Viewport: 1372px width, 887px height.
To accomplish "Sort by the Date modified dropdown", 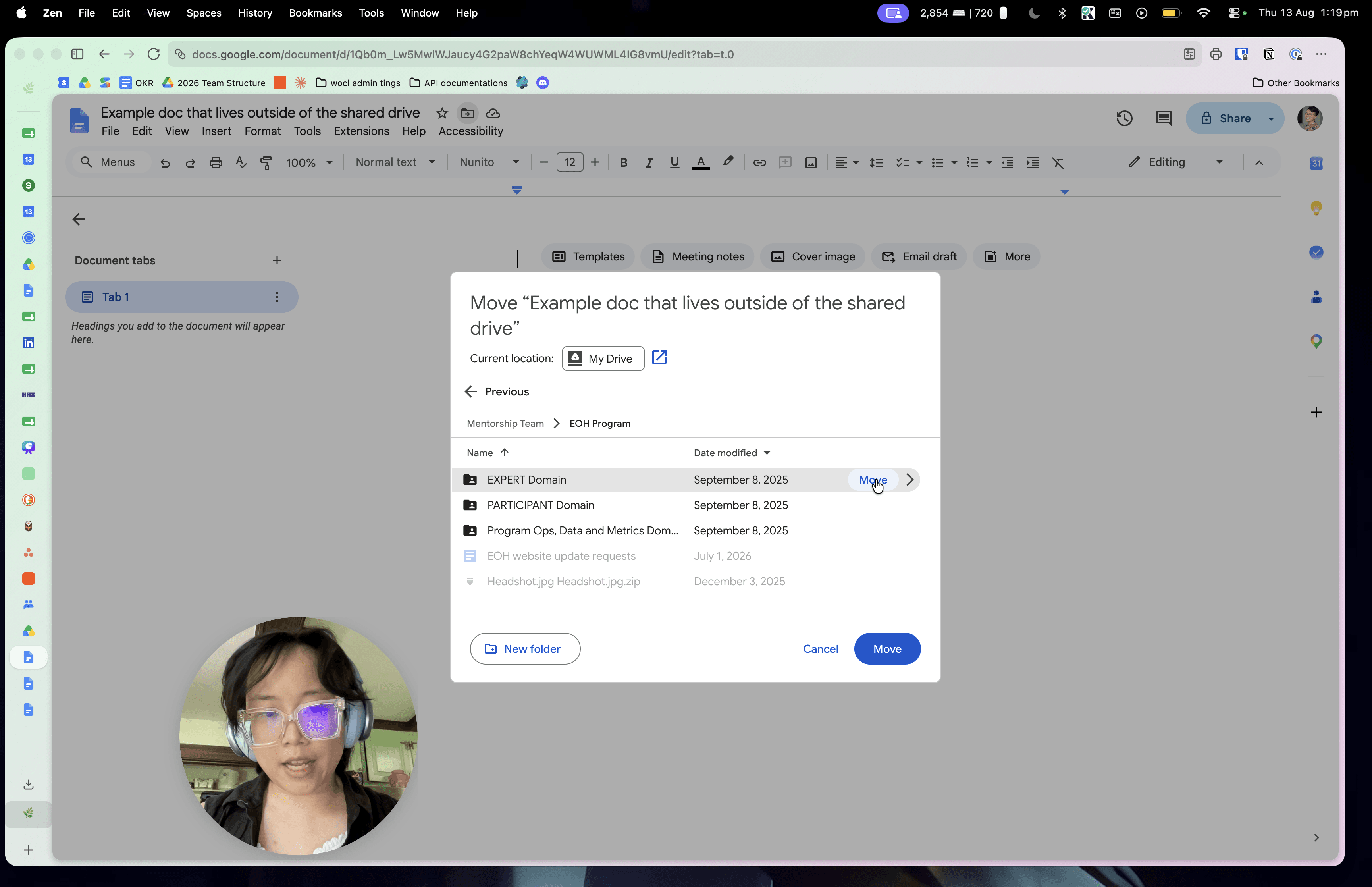I will [x=732, y=453].
